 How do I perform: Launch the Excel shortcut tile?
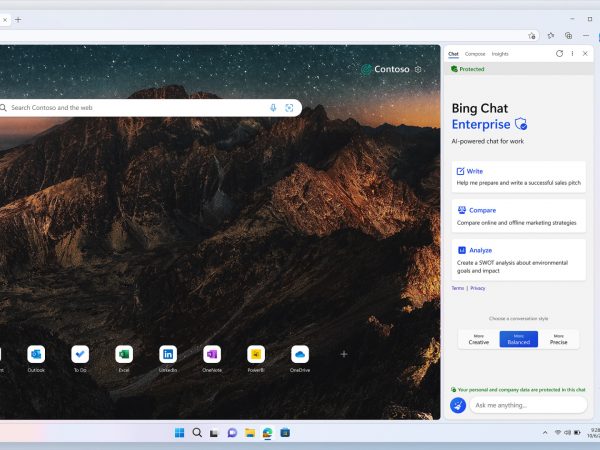pyautogui.click(x=124, y=354)
